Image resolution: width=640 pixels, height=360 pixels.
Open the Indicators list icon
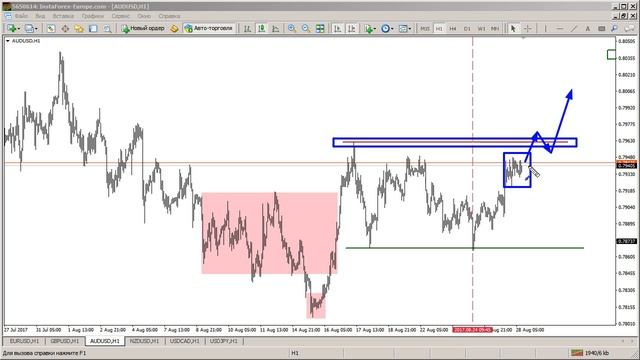pyautogui.click(x=369, y=28)
